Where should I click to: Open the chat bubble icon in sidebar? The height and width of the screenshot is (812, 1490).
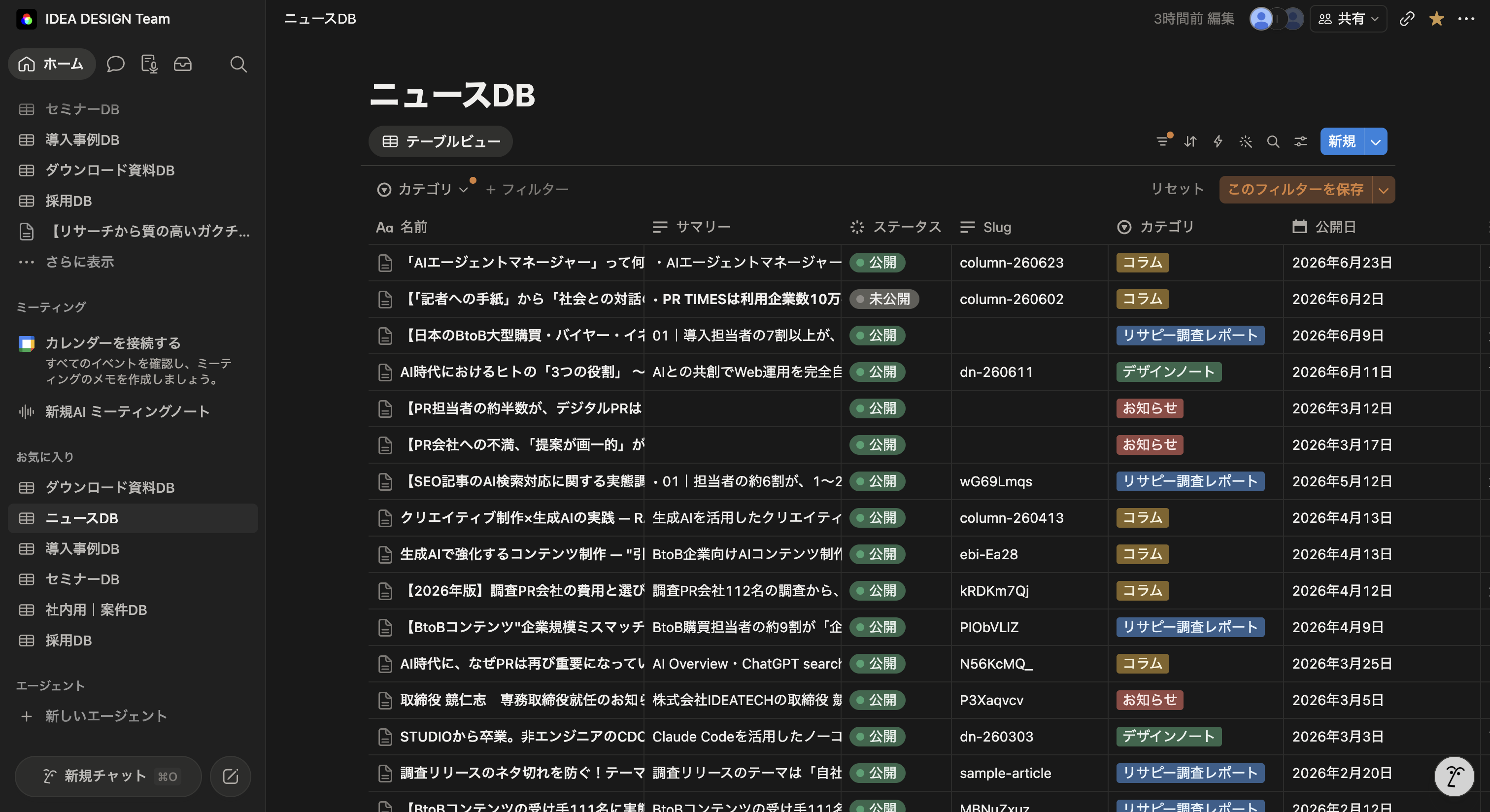point(116,64)
